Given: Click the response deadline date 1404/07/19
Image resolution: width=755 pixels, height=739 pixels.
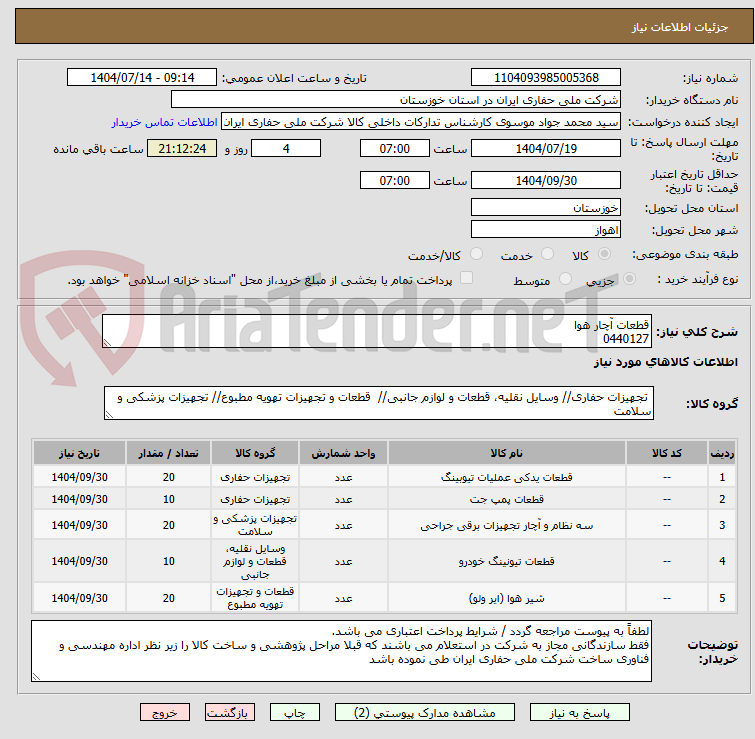Looking at the screenshot, I should click(546, 148).
